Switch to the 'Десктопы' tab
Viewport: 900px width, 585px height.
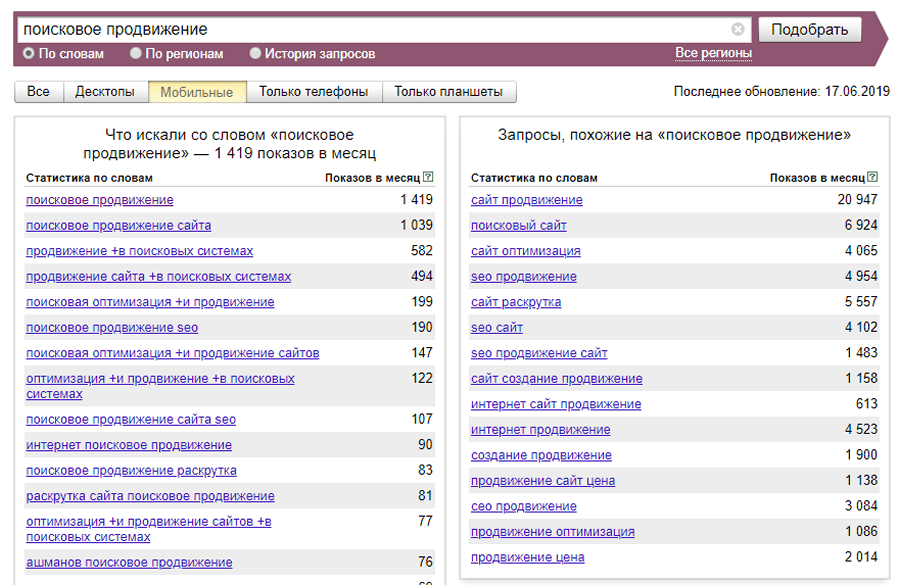click(105, 92)
